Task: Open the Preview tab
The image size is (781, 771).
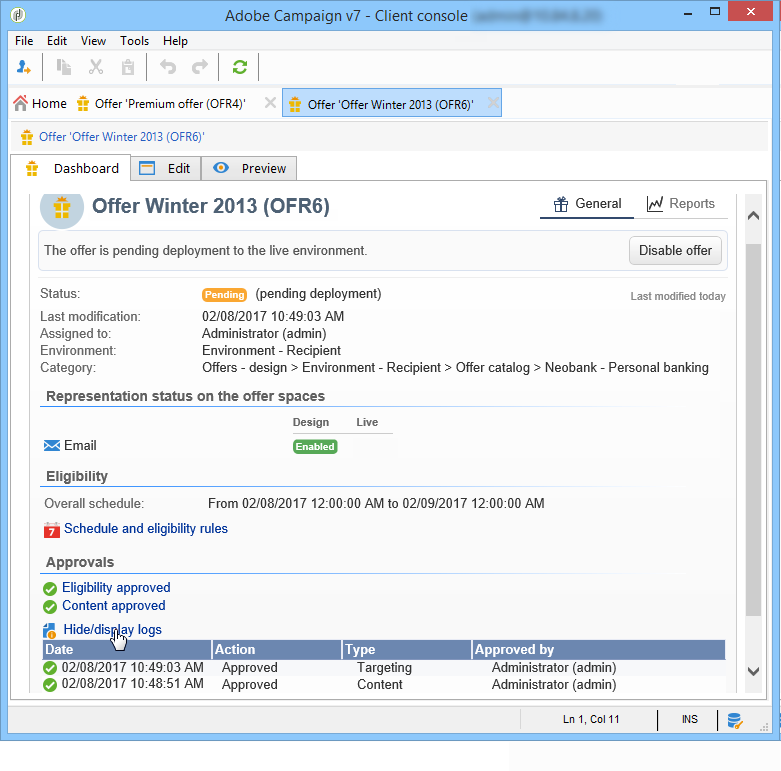Action: (249, 168)
